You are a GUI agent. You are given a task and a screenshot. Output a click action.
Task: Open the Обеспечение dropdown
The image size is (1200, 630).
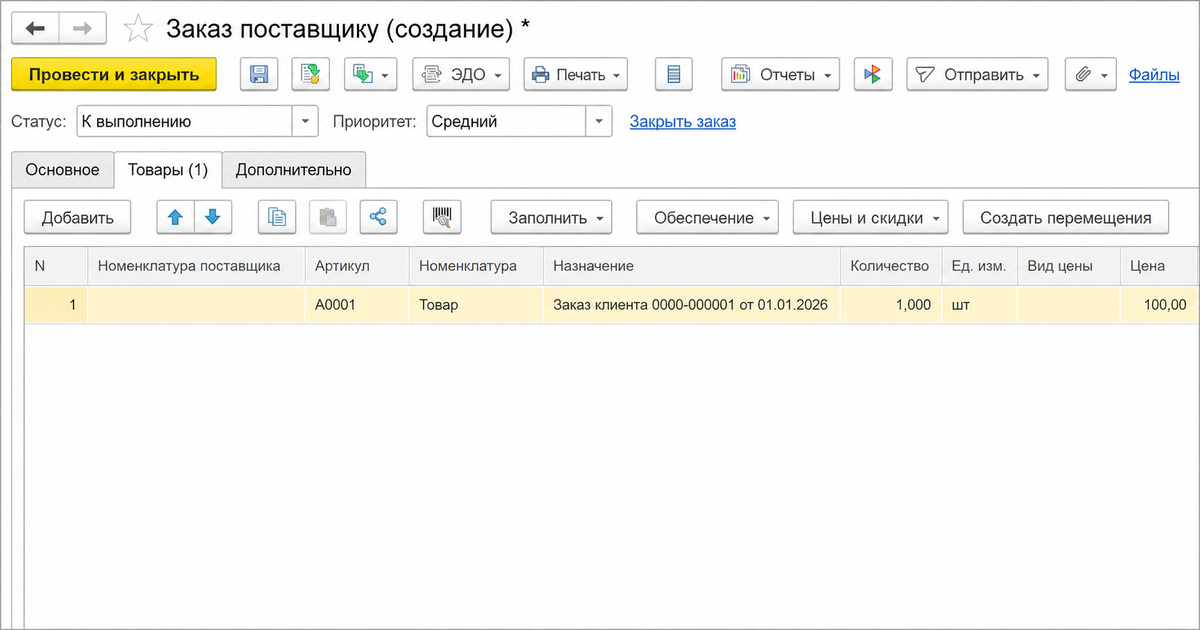[x=708, y=217]
